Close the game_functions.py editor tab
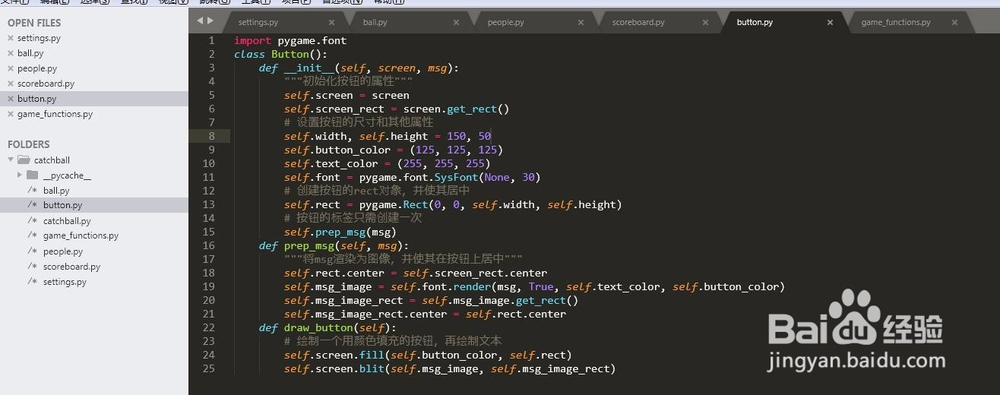1000x395 pixels. pyautogui.click(x=954, y=22)
